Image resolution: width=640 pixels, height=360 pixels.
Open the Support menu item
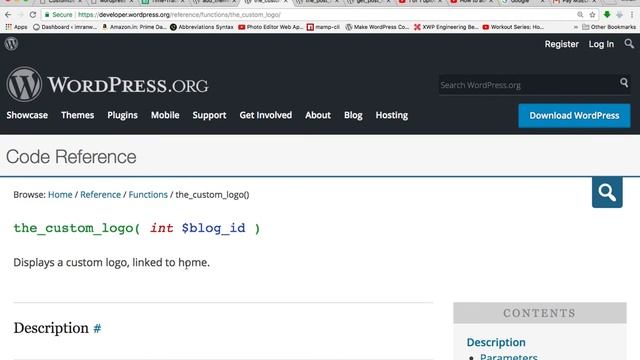click(x=209, y=116)
